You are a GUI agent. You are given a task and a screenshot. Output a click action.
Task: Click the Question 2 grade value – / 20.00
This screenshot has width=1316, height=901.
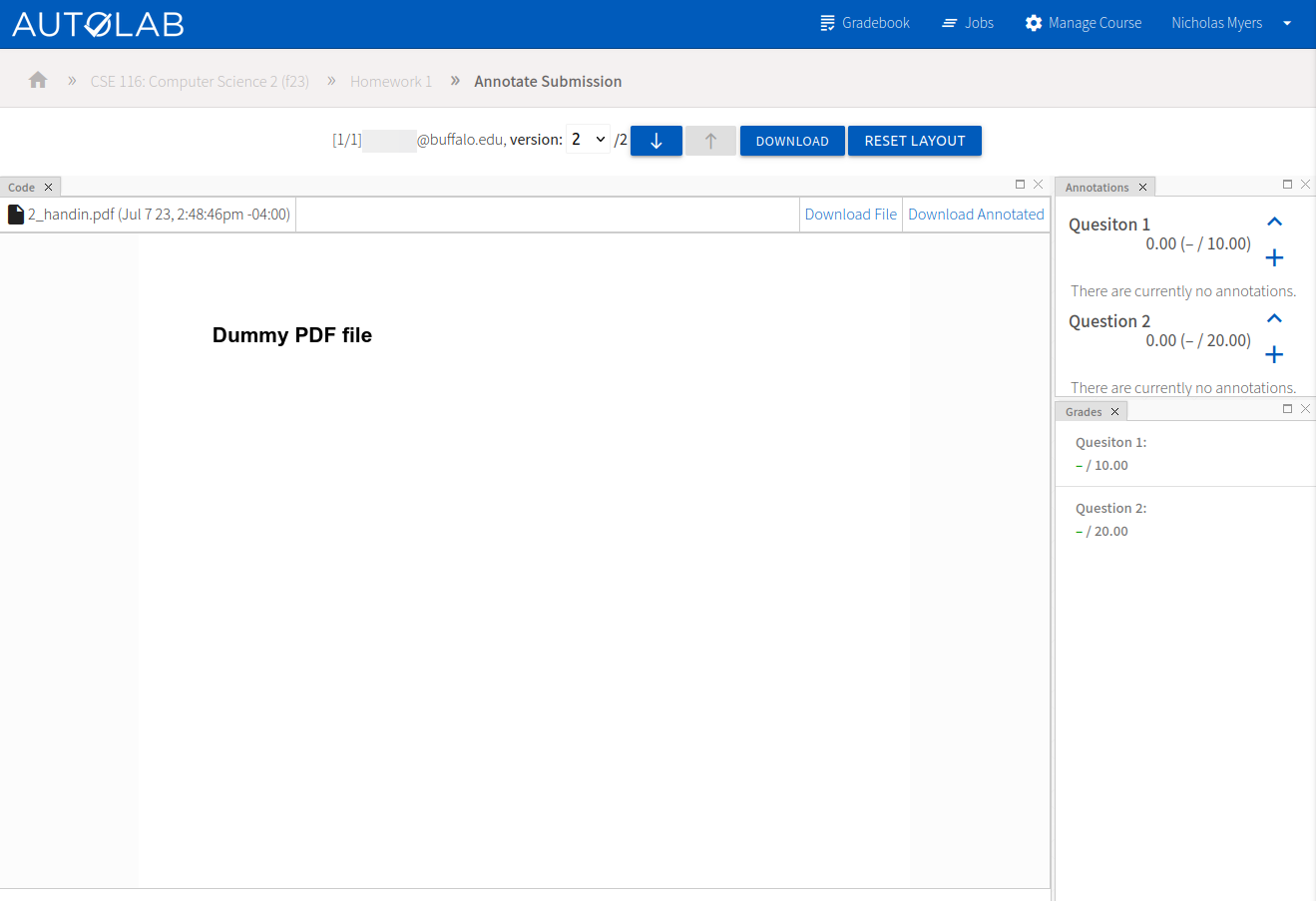pyautogui.click(x=1101, y=532)
